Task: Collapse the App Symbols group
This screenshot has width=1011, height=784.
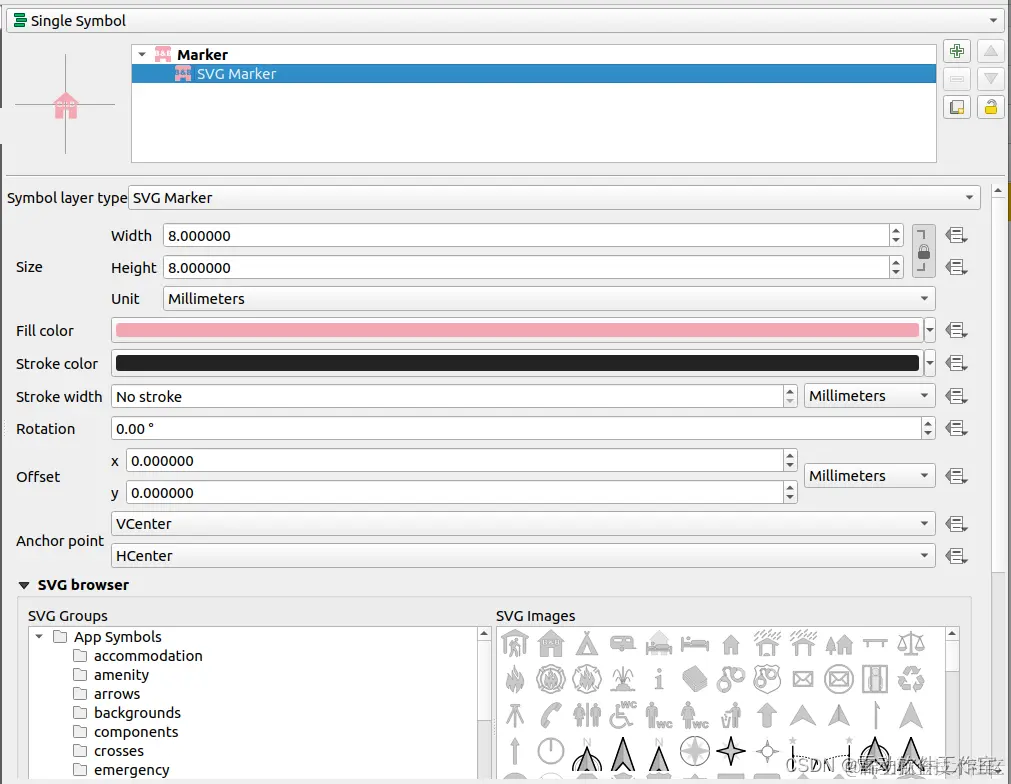Action: coord(39,637)
